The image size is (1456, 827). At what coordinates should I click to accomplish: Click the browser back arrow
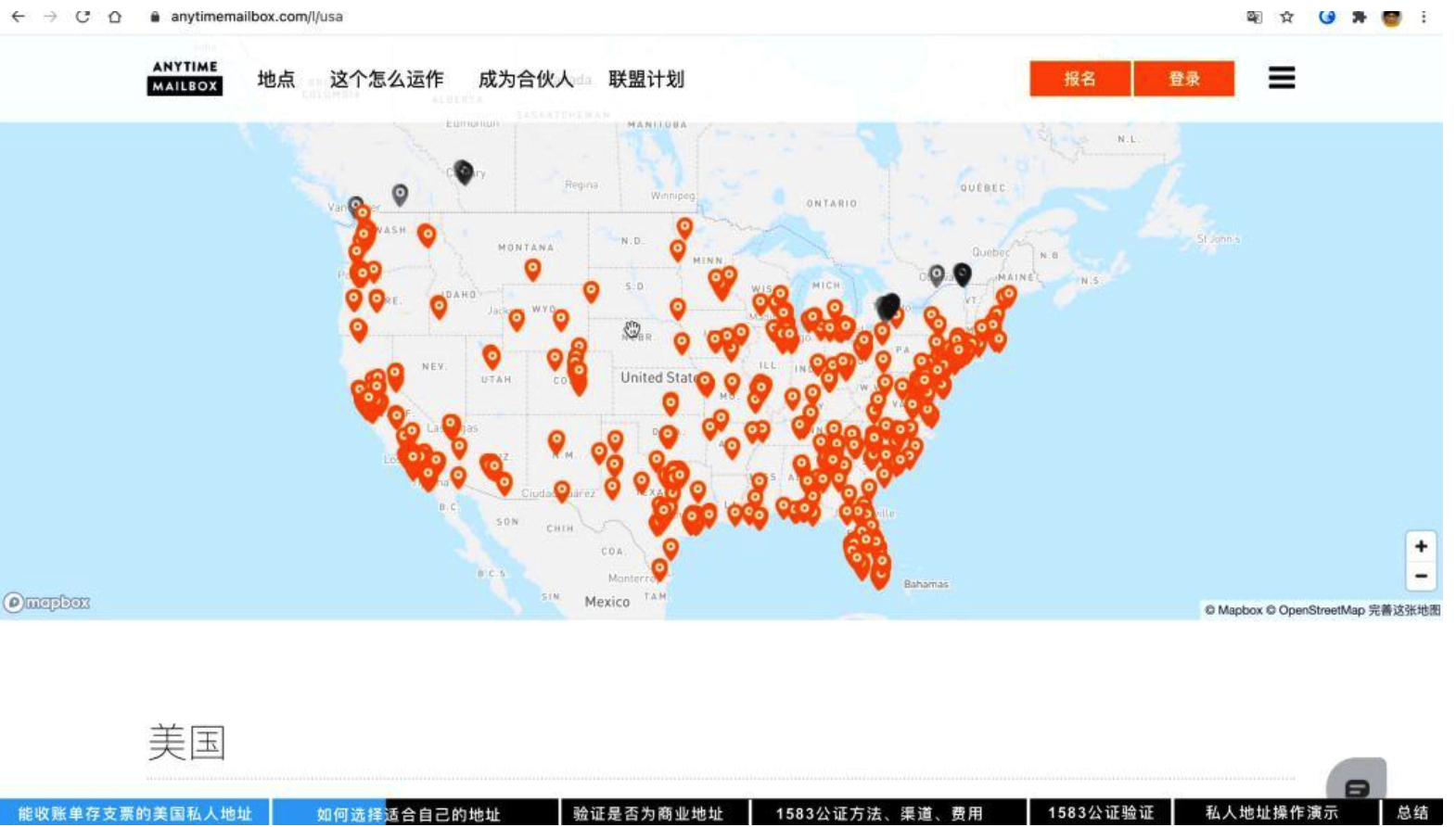coord(18,17)
